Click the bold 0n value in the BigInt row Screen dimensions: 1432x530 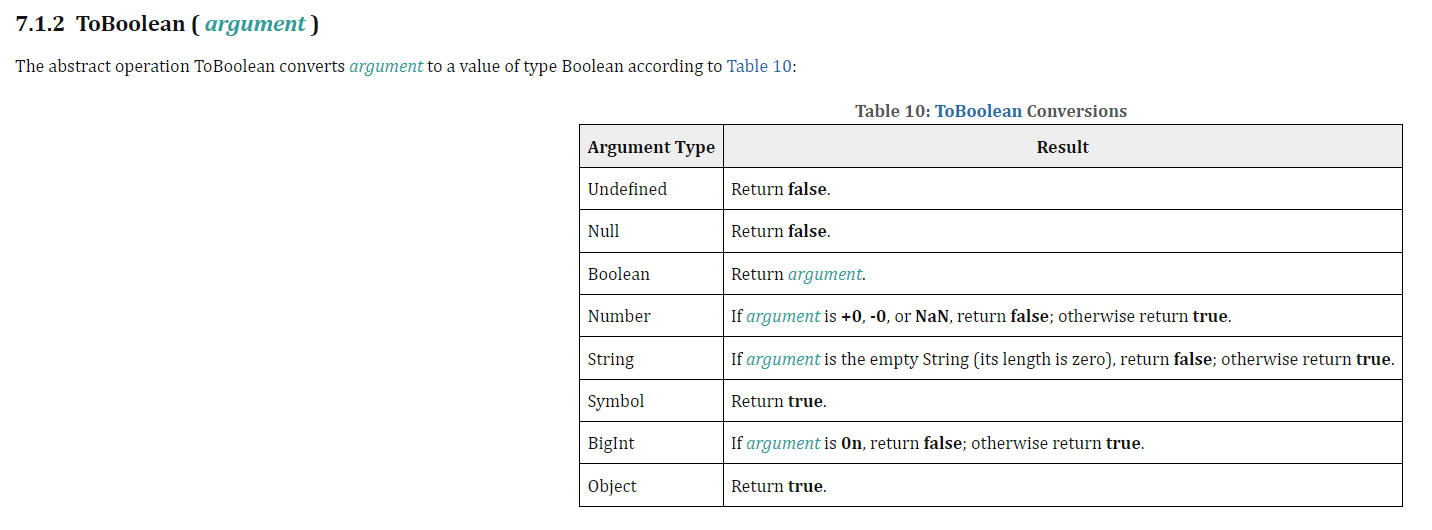[851, 443]
